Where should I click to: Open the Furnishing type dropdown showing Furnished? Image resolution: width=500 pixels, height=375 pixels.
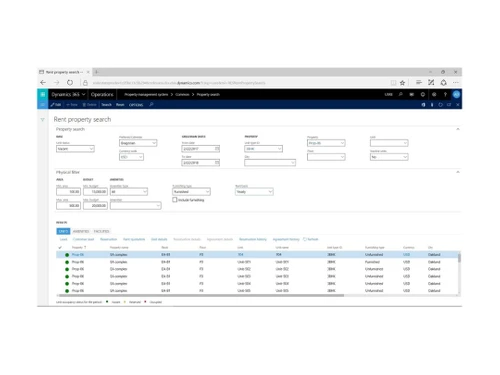191,192
